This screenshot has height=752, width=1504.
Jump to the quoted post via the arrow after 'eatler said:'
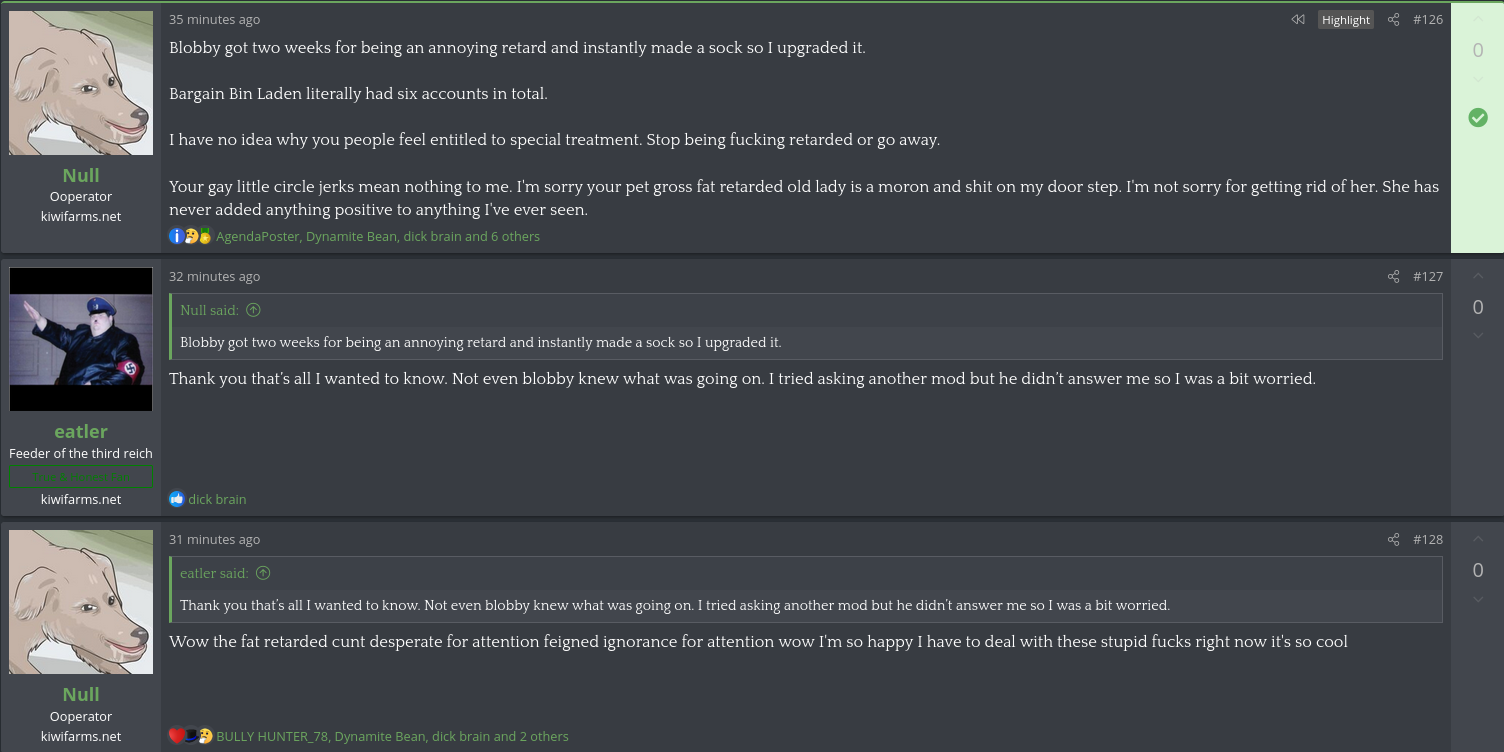[263, 573]
